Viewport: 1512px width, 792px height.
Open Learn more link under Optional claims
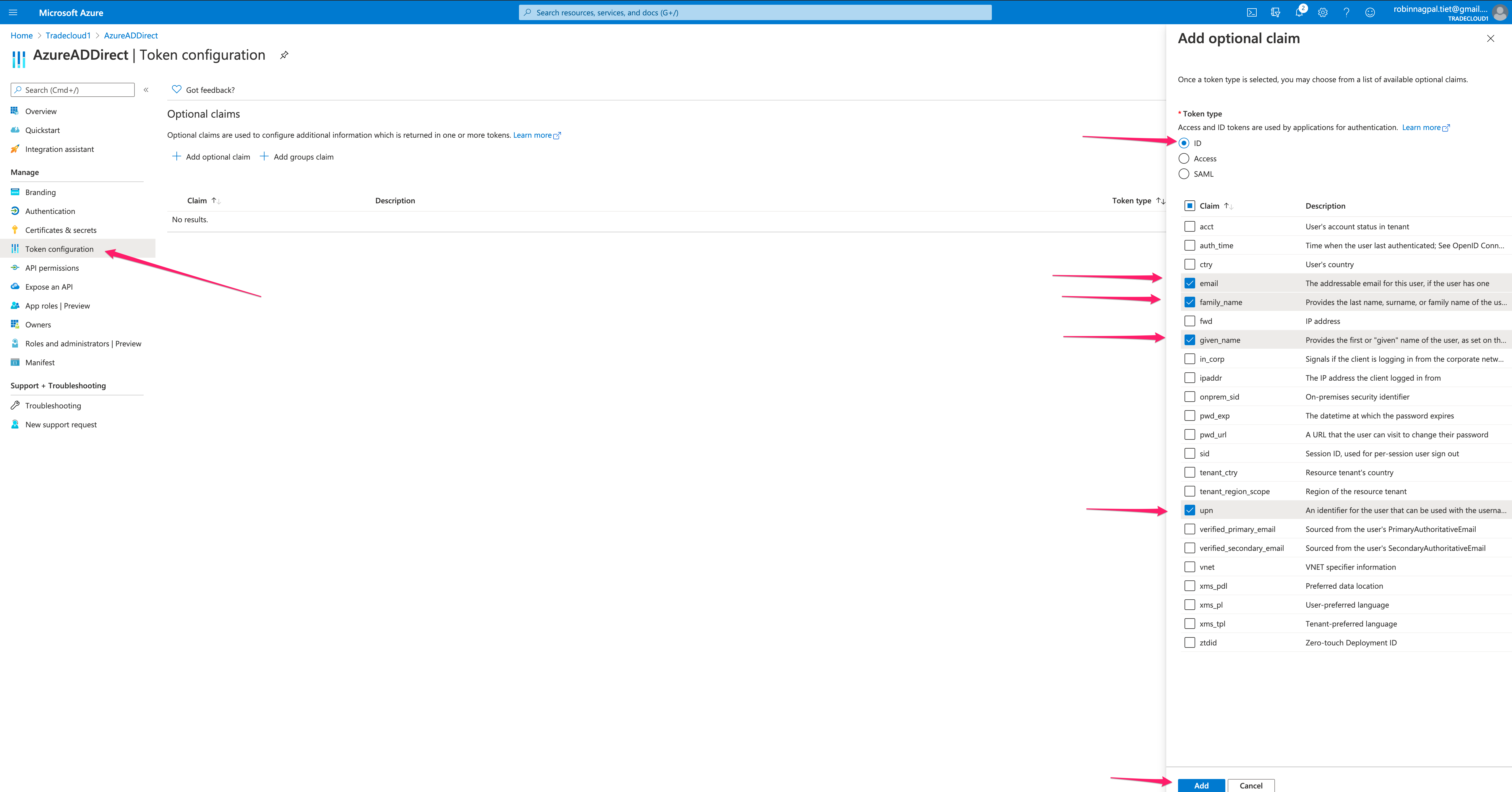click(x=536, y=135)
